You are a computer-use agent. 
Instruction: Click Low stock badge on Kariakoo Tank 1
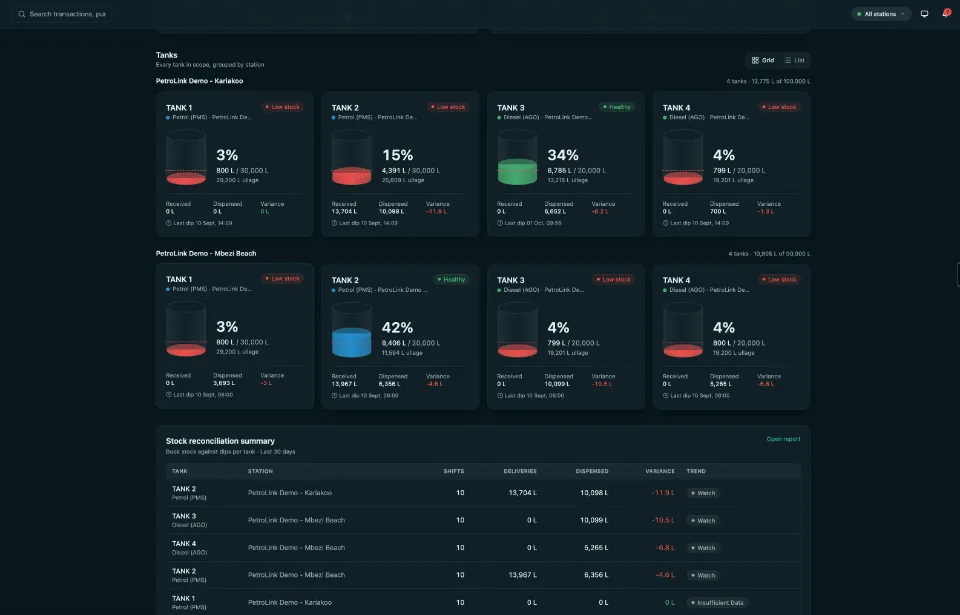click(282, 107)
